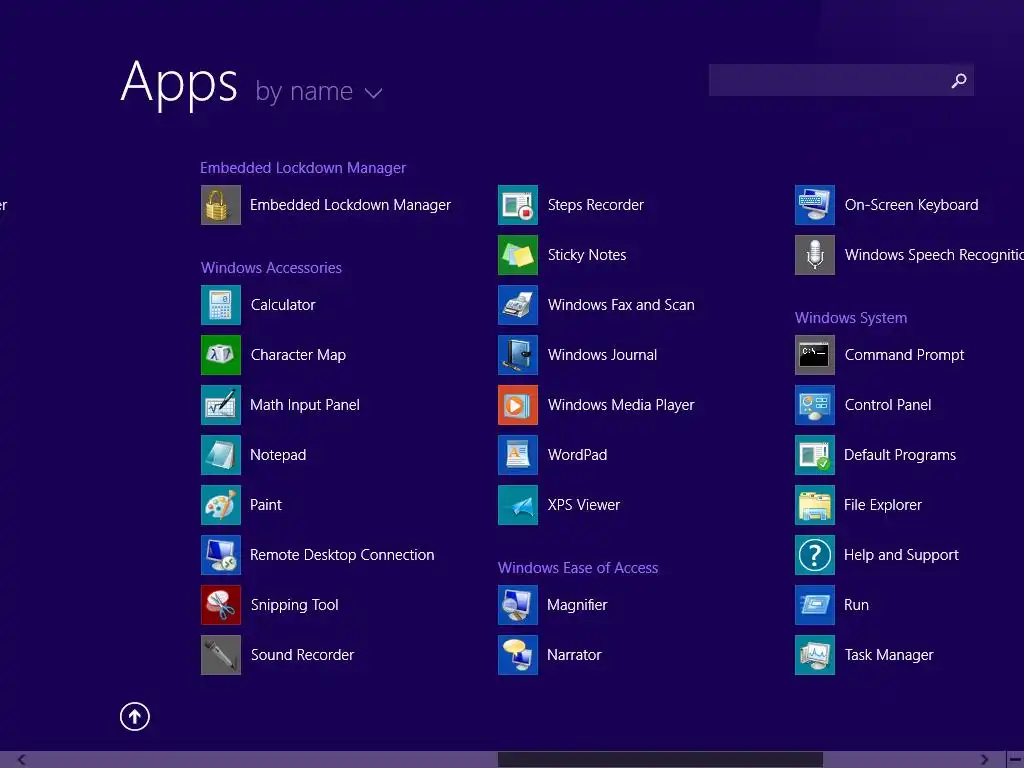Open Notepad via its icon
The image size is (1024, 768).
point(221,455)
